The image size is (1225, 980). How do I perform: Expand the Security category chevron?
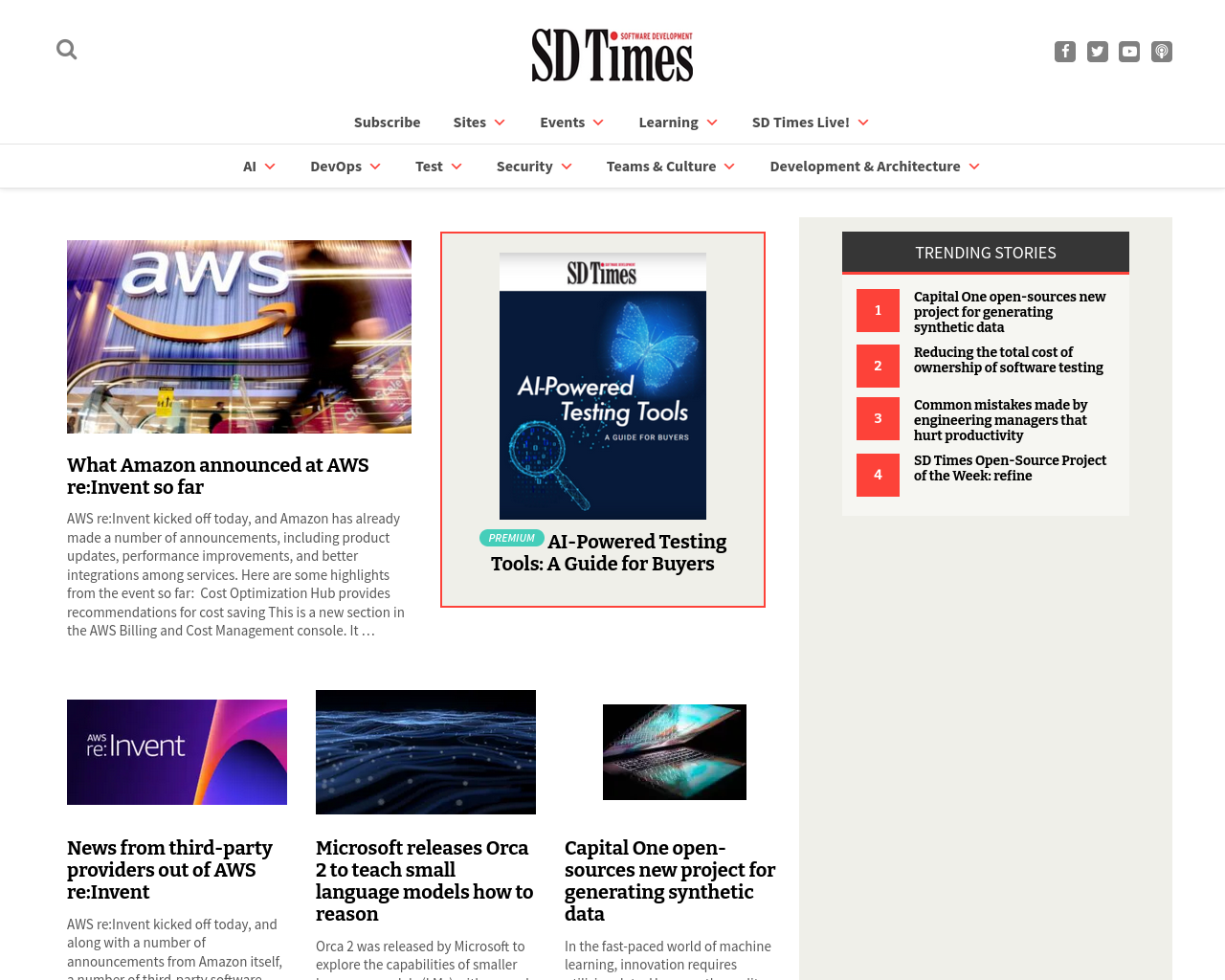tap(567, 167)
